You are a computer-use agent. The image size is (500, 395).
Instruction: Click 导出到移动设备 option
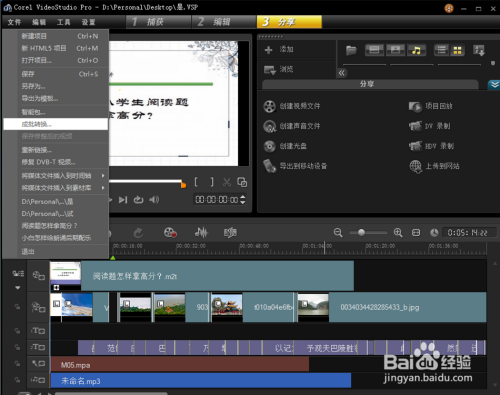coord(295,166)
